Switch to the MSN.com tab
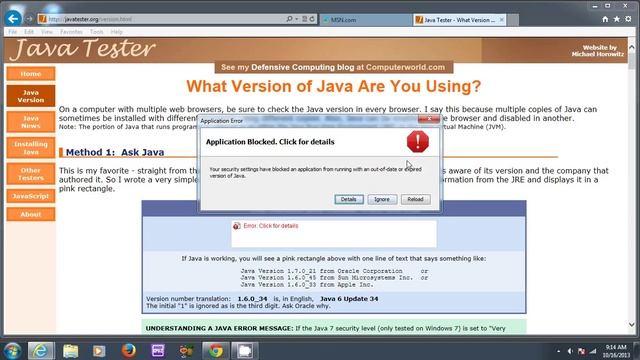 pos(365,20)
